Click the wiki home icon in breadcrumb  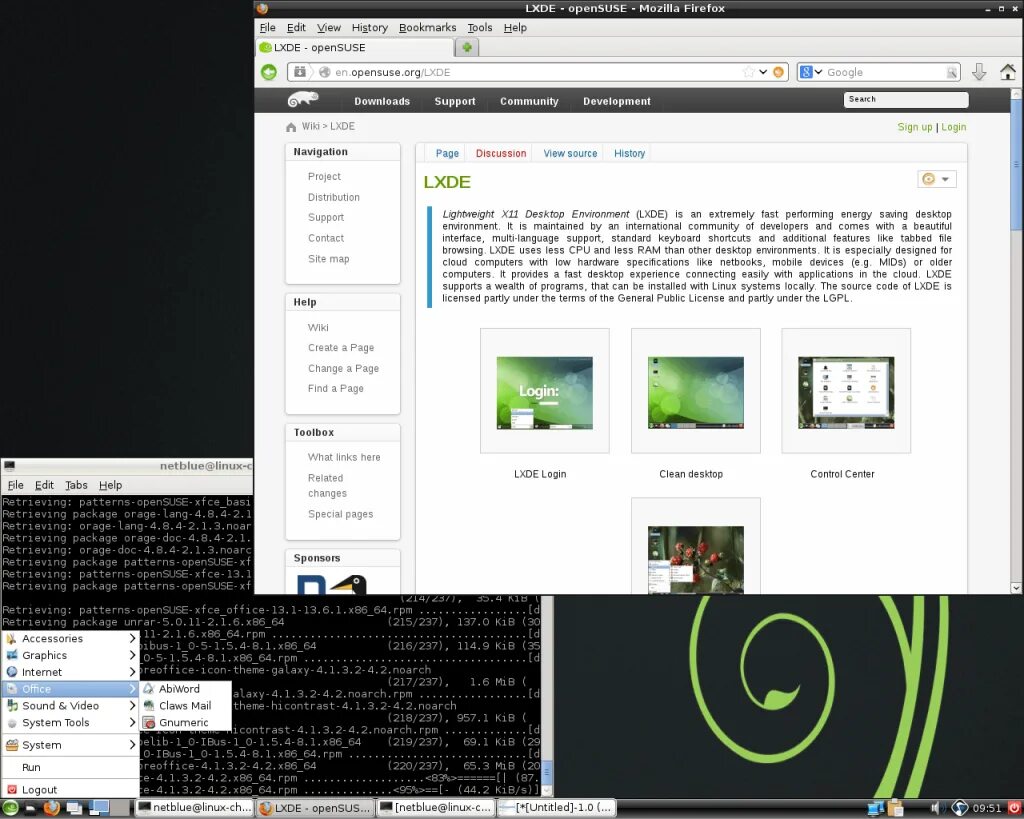pyautogui.click(x=291, y=127)
